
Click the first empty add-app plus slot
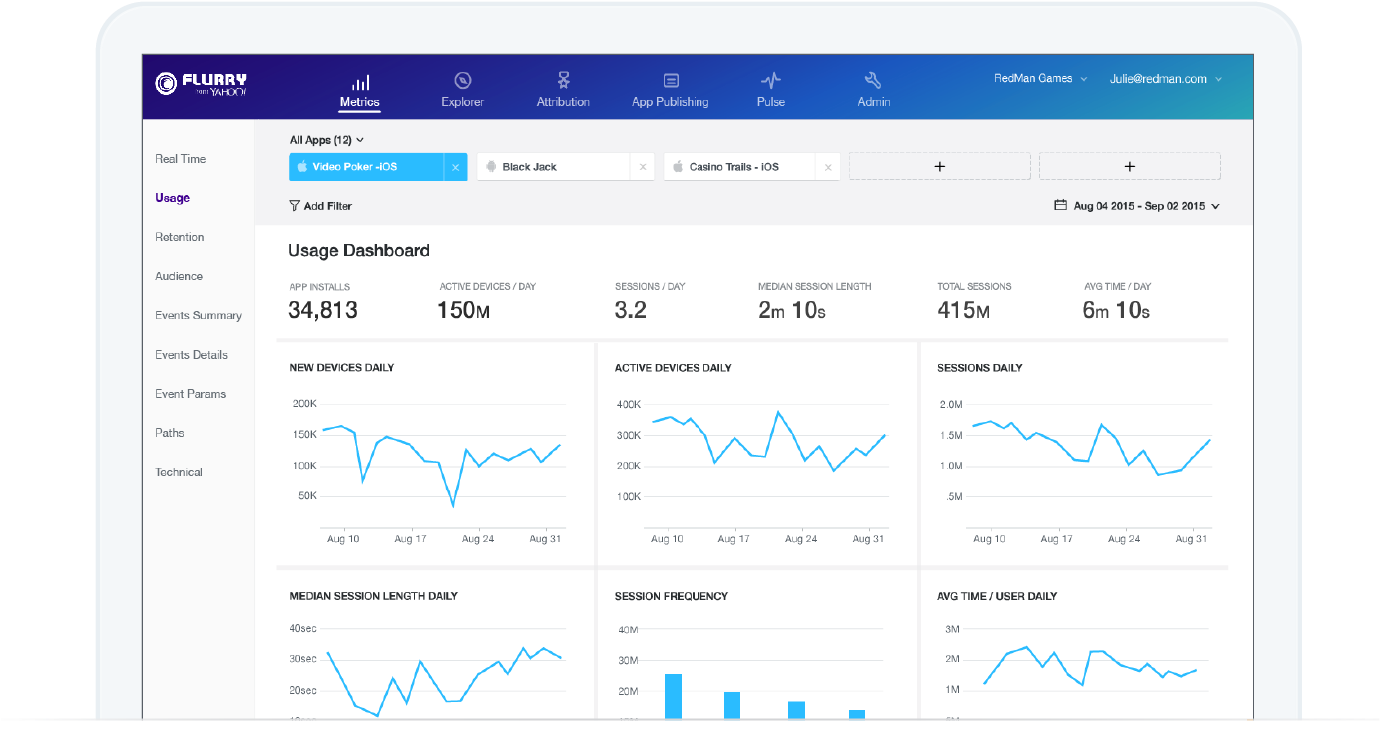(939, 167)
